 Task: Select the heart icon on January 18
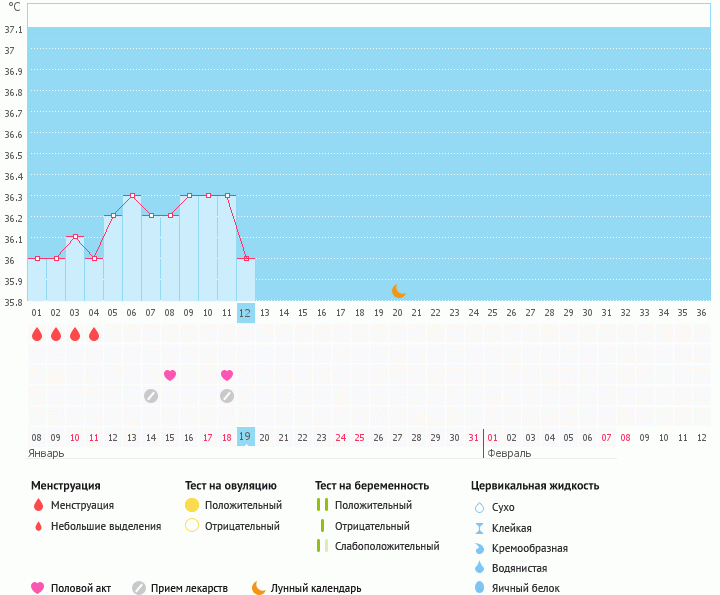[x=227, y=375]
